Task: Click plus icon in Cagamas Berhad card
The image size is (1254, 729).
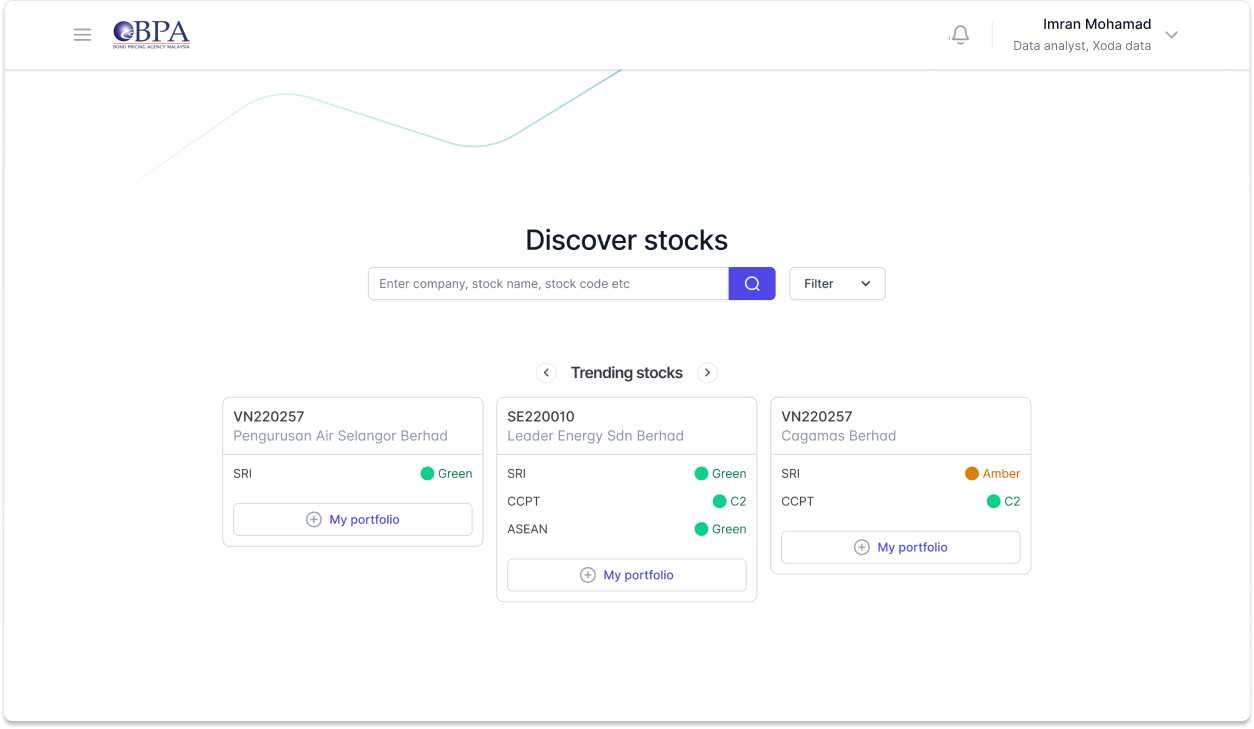Action: 862,547
